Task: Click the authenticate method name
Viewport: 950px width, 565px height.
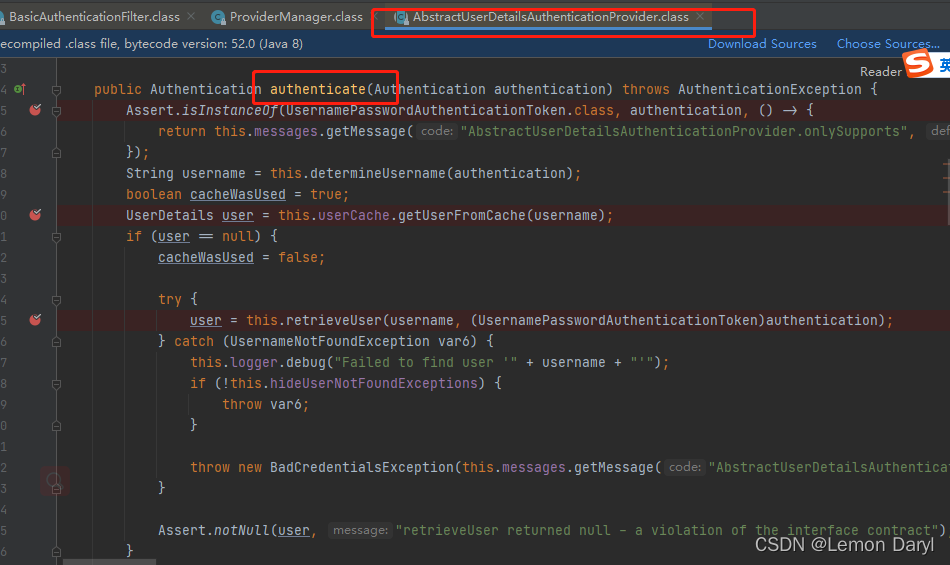Action: tap(317, 89)
